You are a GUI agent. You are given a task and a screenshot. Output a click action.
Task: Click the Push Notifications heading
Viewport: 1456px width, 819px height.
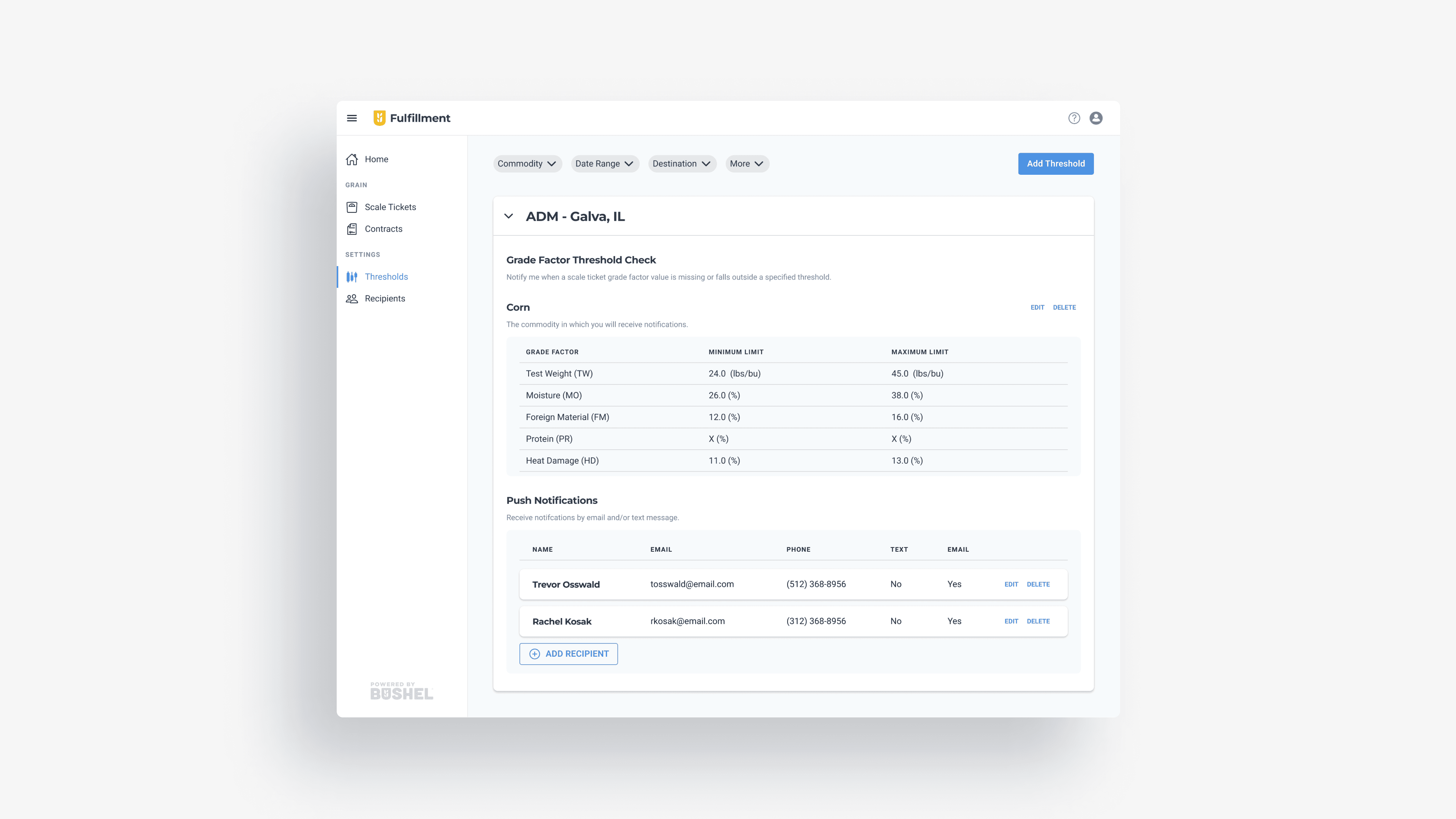coord(552,500)
